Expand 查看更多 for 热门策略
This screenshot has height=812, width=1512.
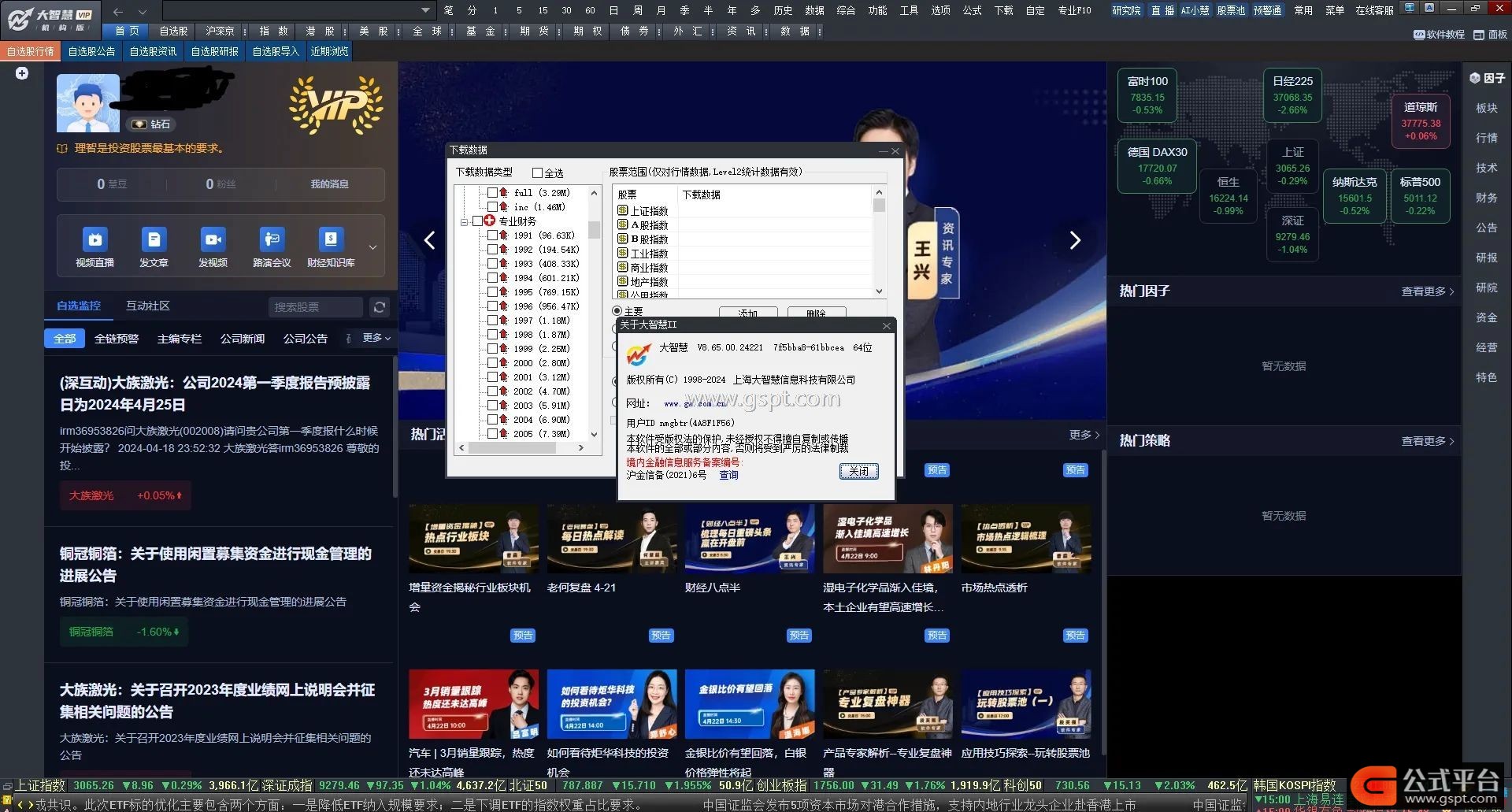pyautogui.click(x=1428, y=441)
